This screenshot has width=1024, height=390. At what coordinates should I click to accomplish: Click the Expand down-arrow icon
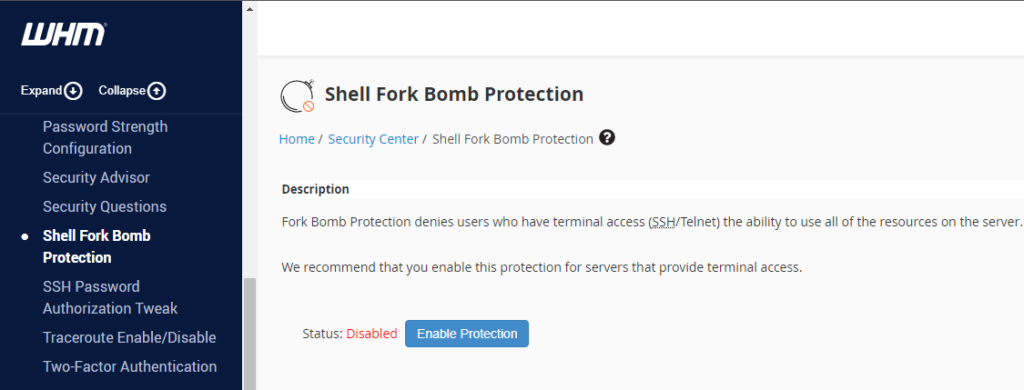point(73,91)
